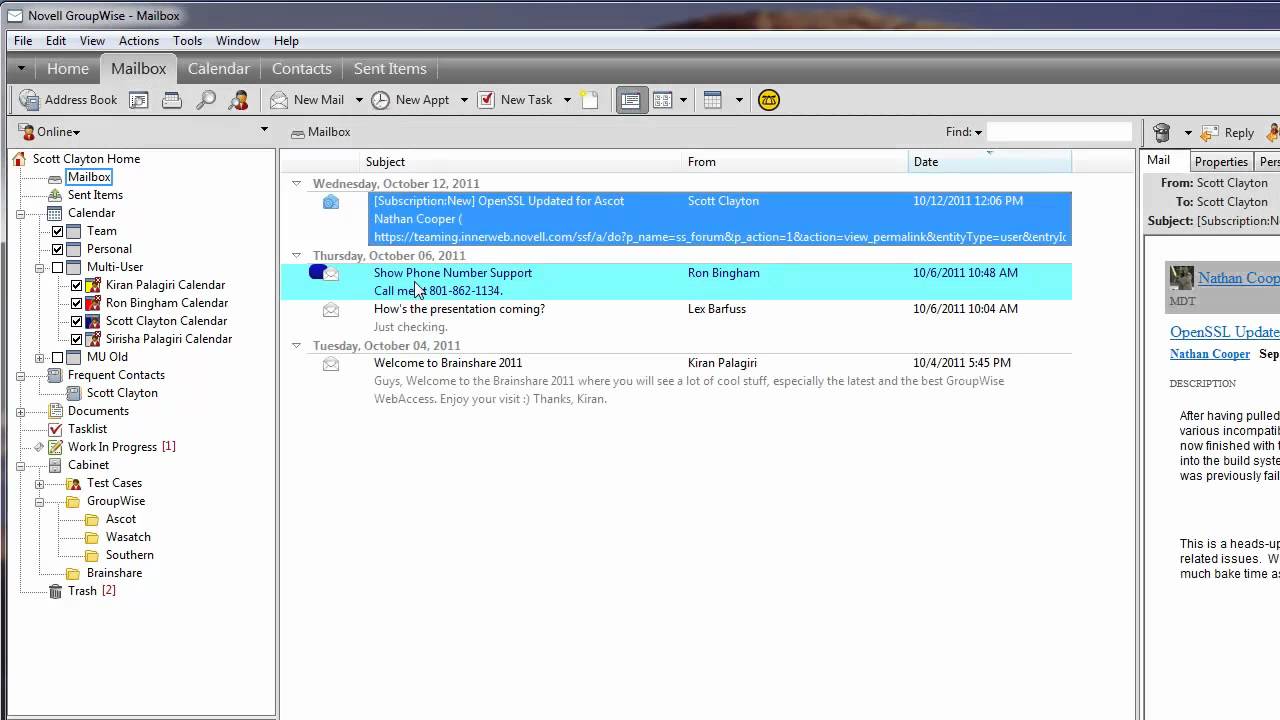Uncheck Ron Bingham Calendar checkbox
Viewport: 1280px width, 720px height.
tap(76, 303)
